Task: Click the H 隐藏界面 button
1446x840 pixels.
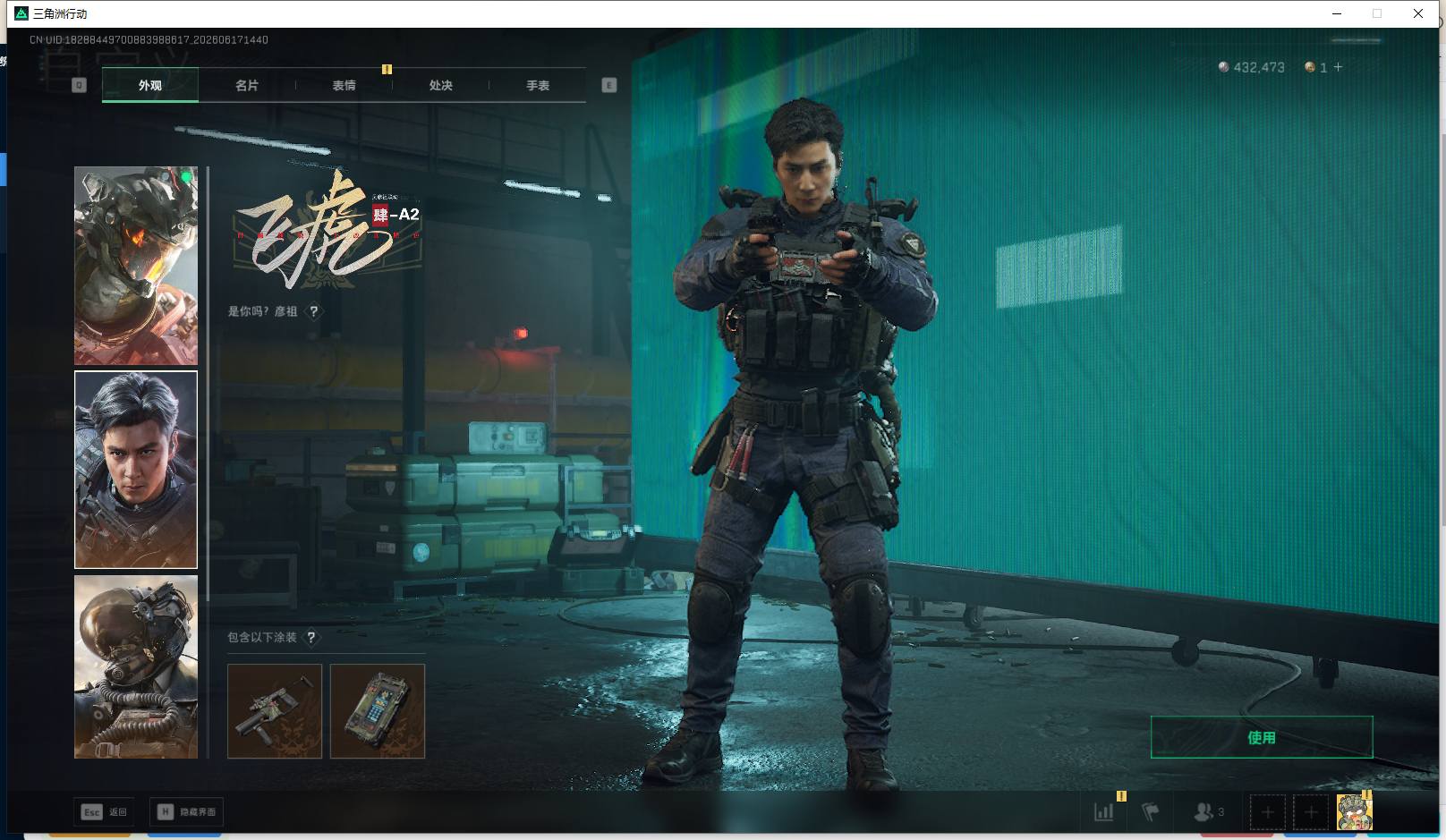Action: 186,811
